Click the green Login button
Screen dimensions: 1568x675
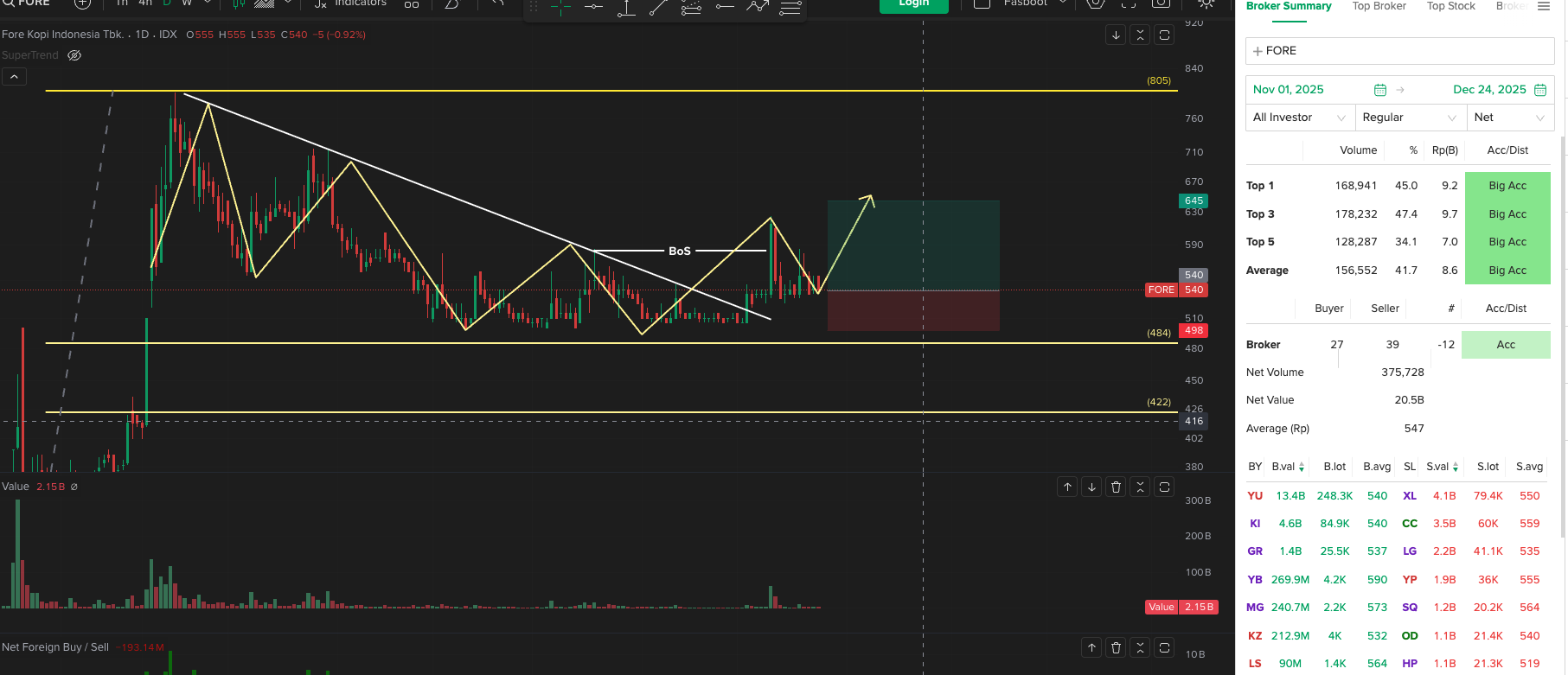point(914,5)
